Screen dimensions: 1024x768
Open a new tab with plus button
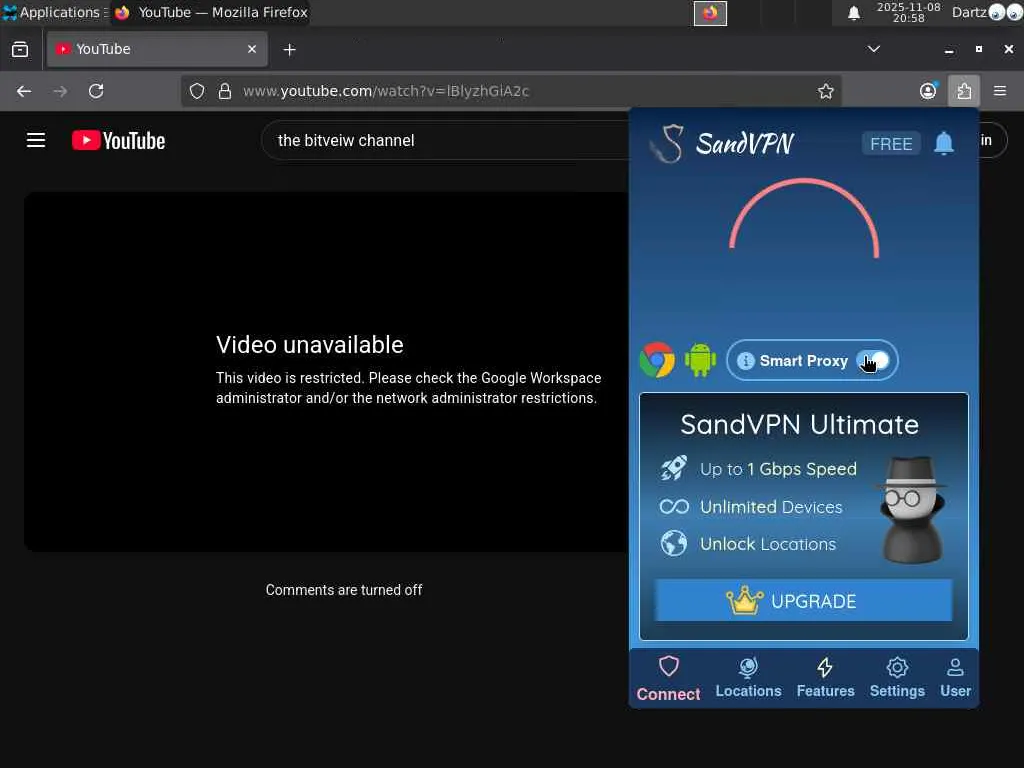(289, 50)
